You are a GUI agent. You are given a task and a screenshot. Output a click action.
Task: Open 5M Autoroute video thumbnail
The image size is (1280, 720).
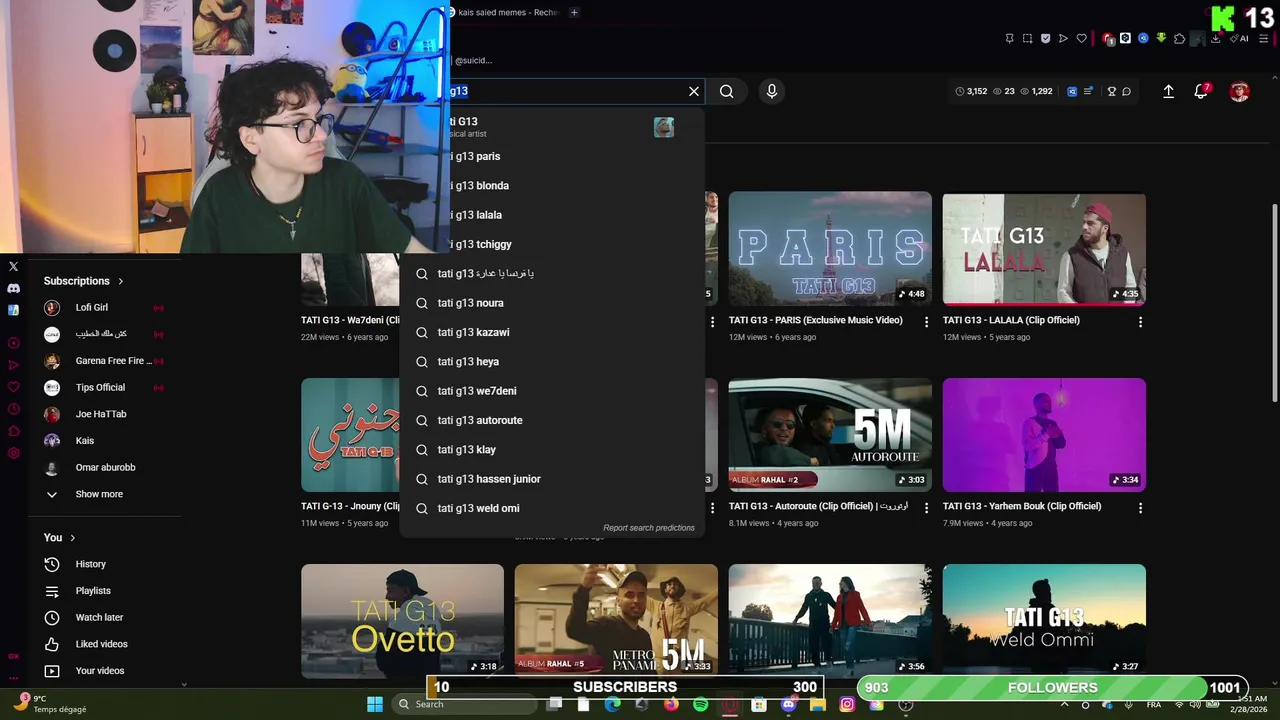pos(830,434)
